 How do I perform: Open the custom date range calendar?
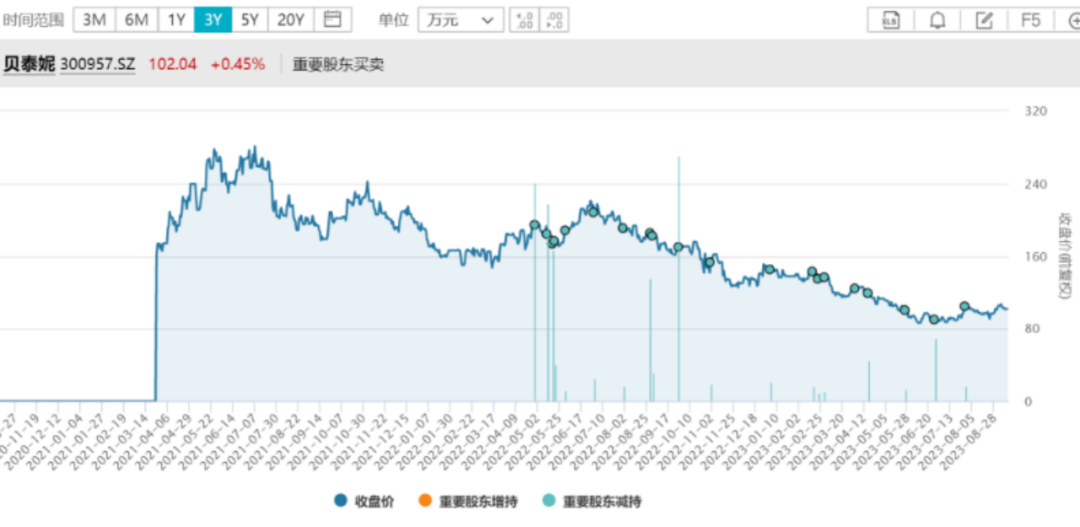pyautogui.click(x=333, y=19)
